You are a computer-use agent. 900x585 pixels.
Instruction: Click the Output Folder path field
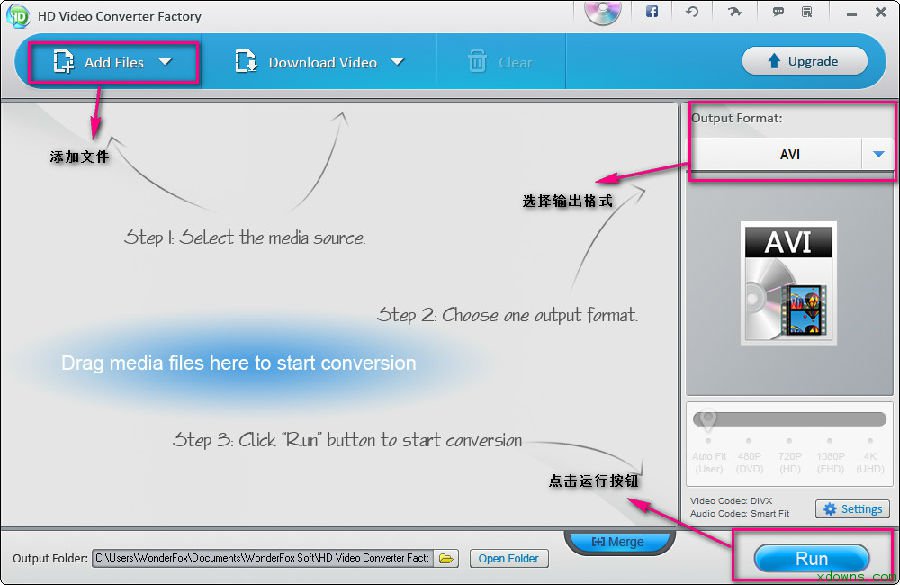click(x=263, y=558)
